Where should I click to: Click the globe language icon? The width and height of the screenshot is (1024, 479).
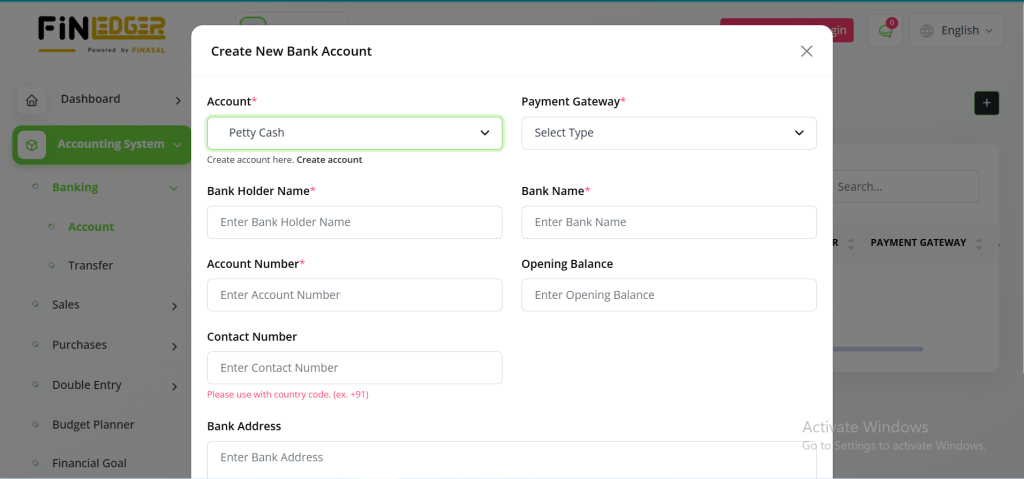[927, 31]
